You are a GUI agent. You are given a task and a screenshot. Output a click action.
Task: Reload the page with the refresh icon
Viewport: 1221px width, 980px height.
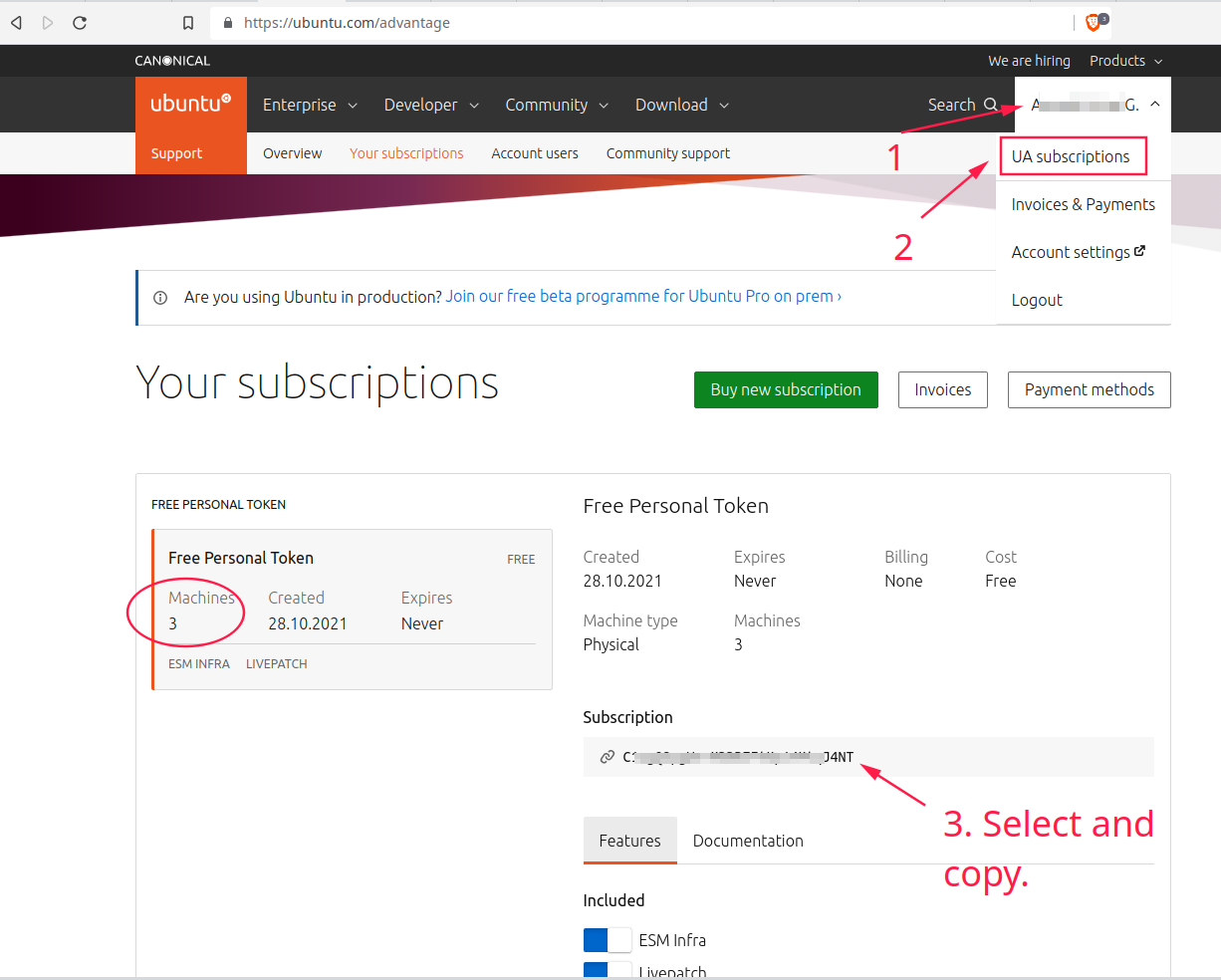coord(80,22)
